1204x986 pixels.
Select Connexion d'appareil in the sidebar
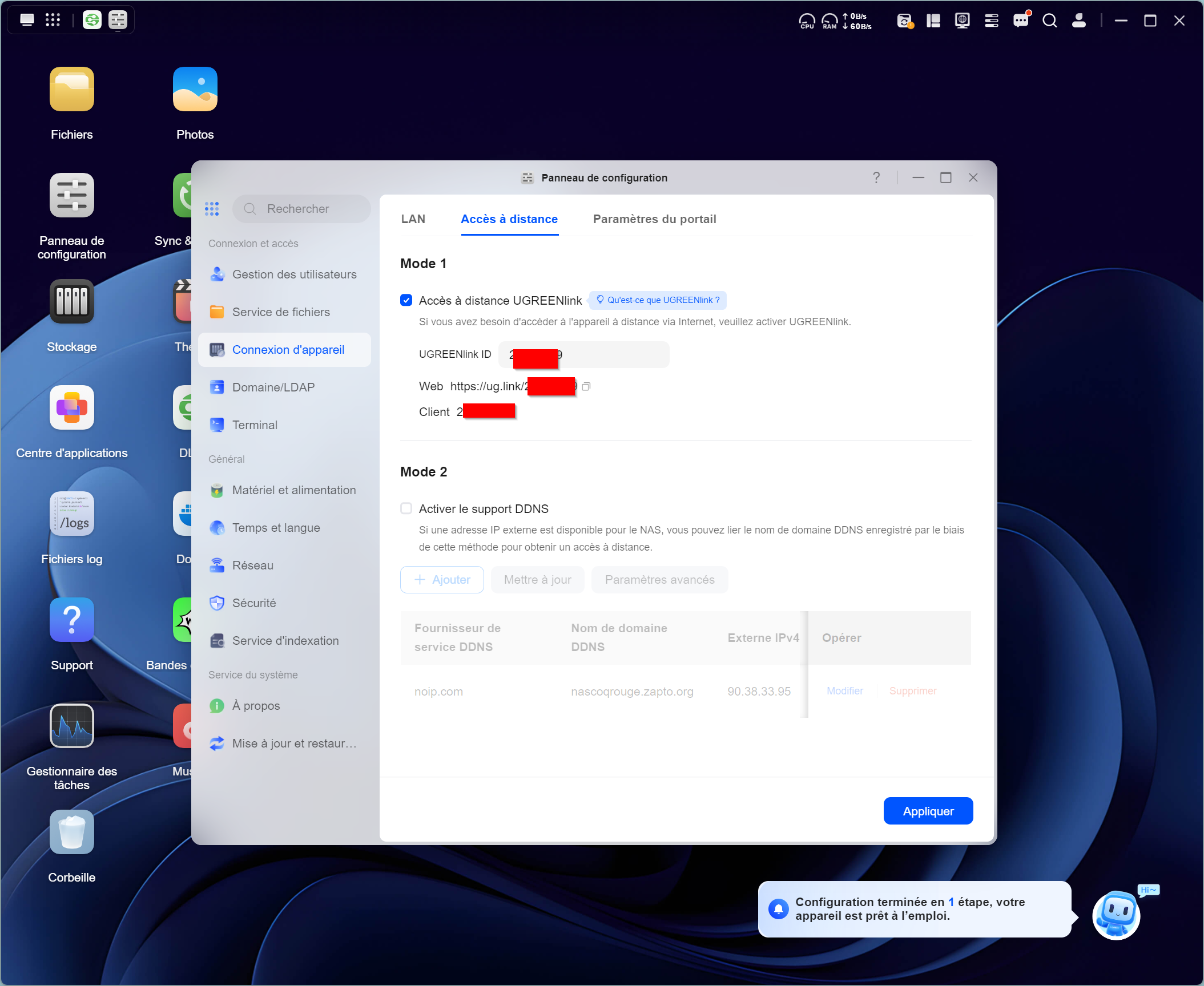tap(284, 350)
